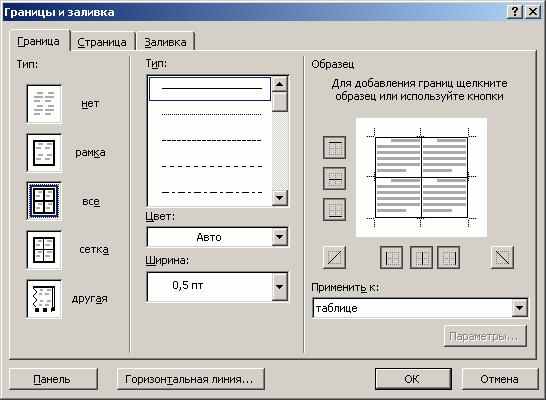The width and height of the screenshot is (546, 400).
Task: Choose the 'рамка' box border icon
Action: tap(44, 152)
